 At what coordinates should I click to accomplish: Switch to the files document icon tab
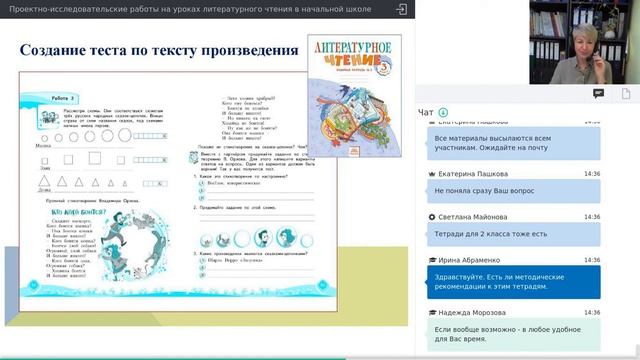point(626,93)
